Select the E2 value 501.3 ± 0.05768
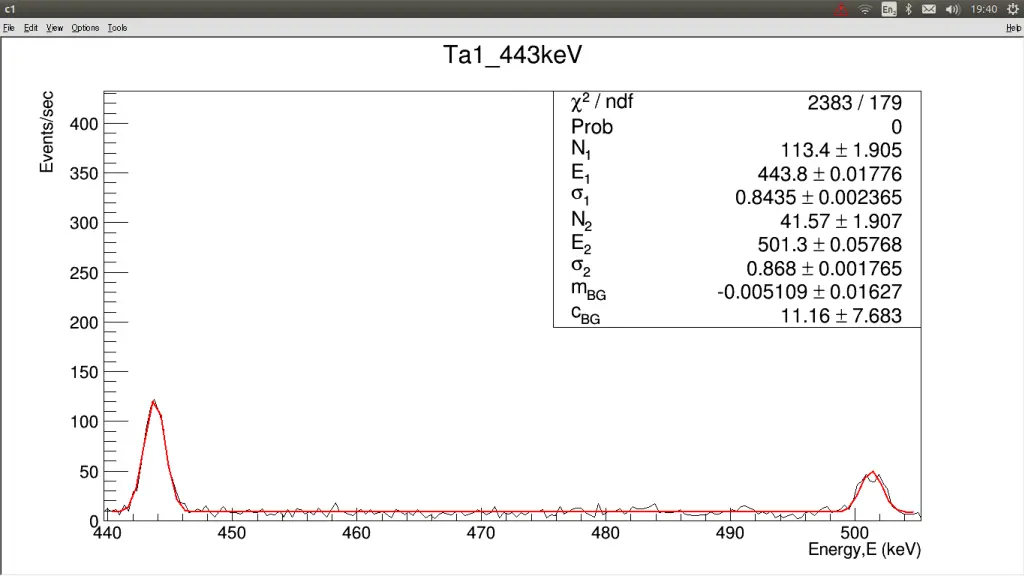This screenshot has height=576, width=1024. pos(829,244)
